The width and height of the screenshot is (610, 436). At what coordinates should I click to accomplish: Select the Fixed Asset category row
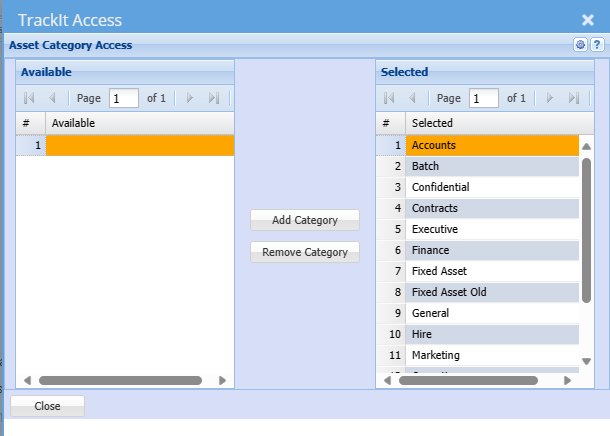(478, 271)
